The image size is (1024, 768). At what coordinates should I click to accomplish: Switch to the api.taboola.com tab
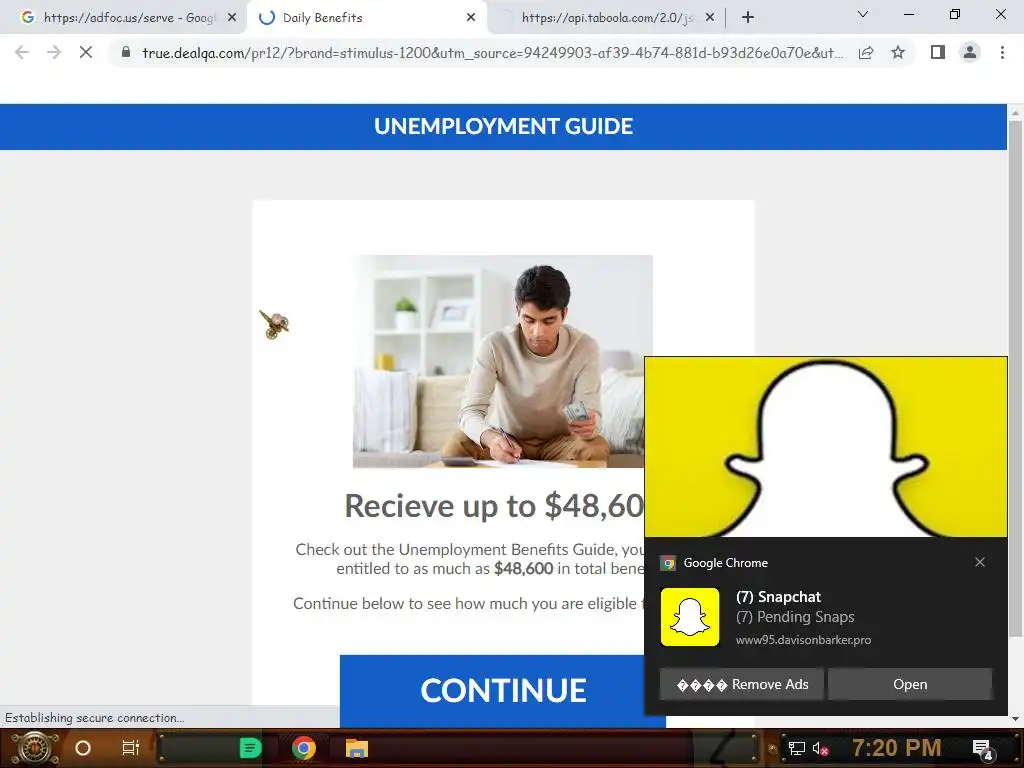[606, 18]
